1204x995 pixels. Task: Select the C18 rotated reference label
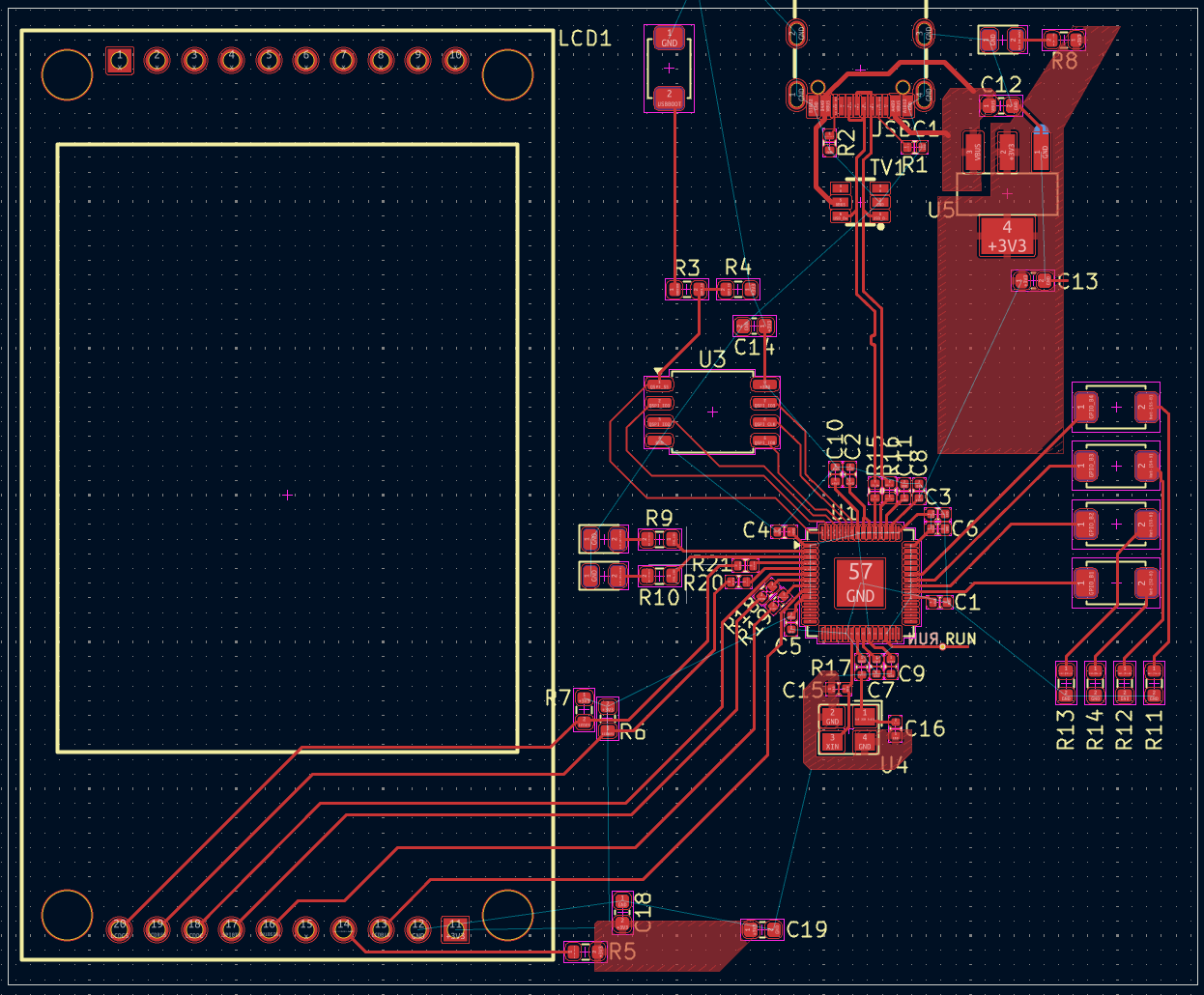(x=644, y=912)
